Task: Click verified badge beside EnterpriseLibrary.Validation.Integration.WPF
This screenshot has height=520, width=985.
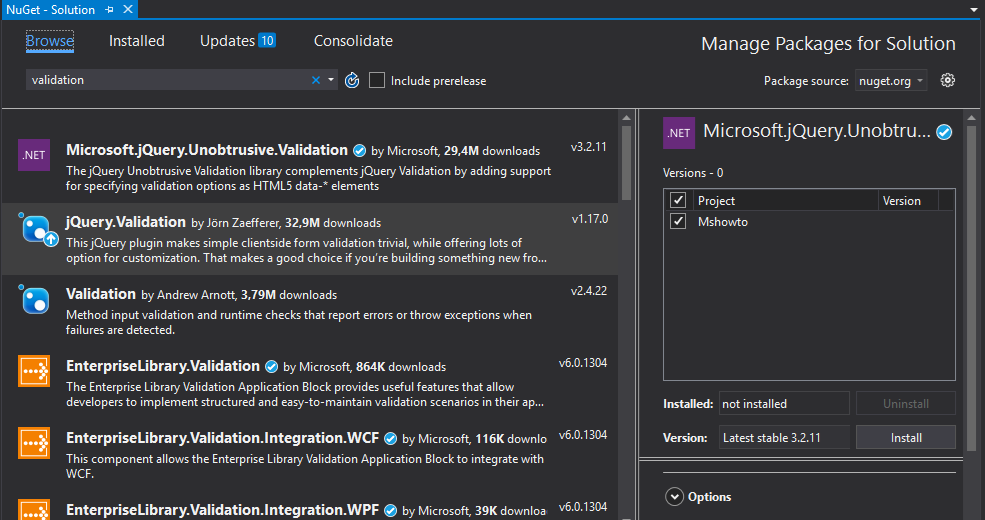Action: click(x=390, y=511)
